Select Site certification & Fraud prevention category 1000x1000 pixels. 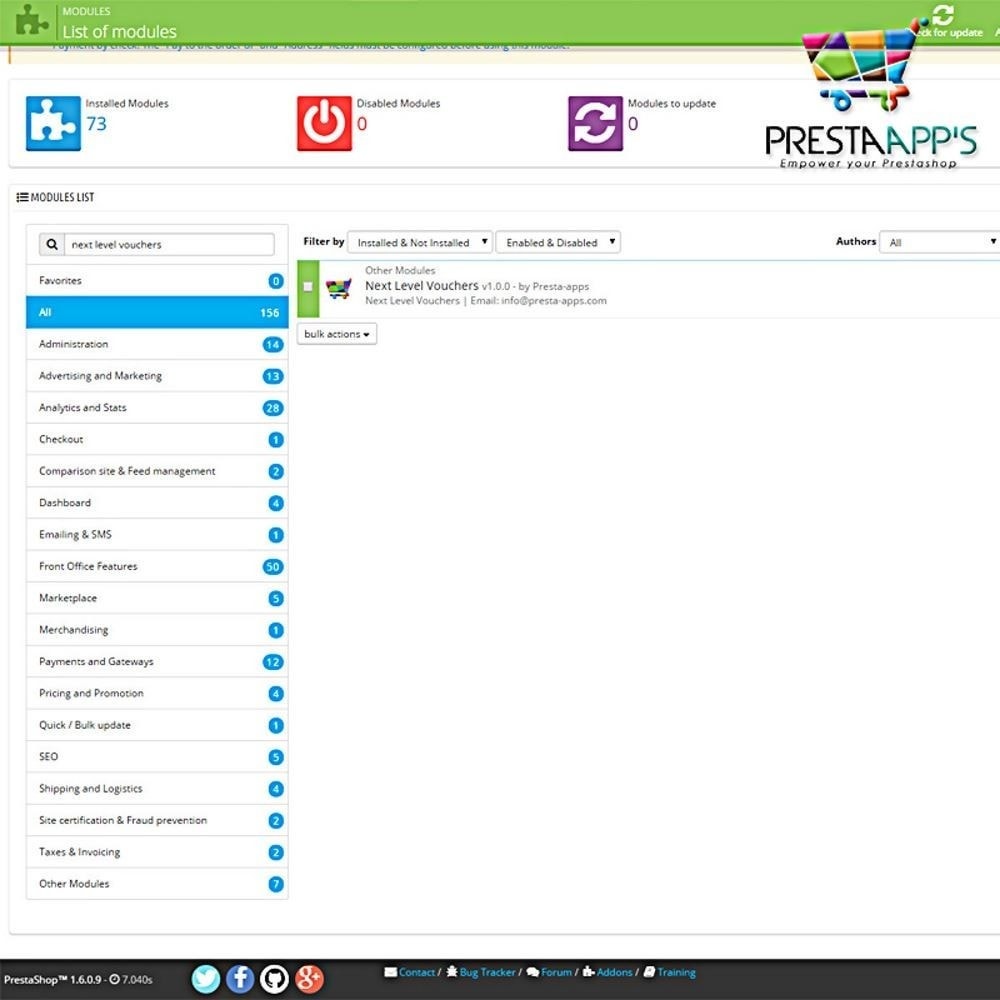tap(157, 821)
